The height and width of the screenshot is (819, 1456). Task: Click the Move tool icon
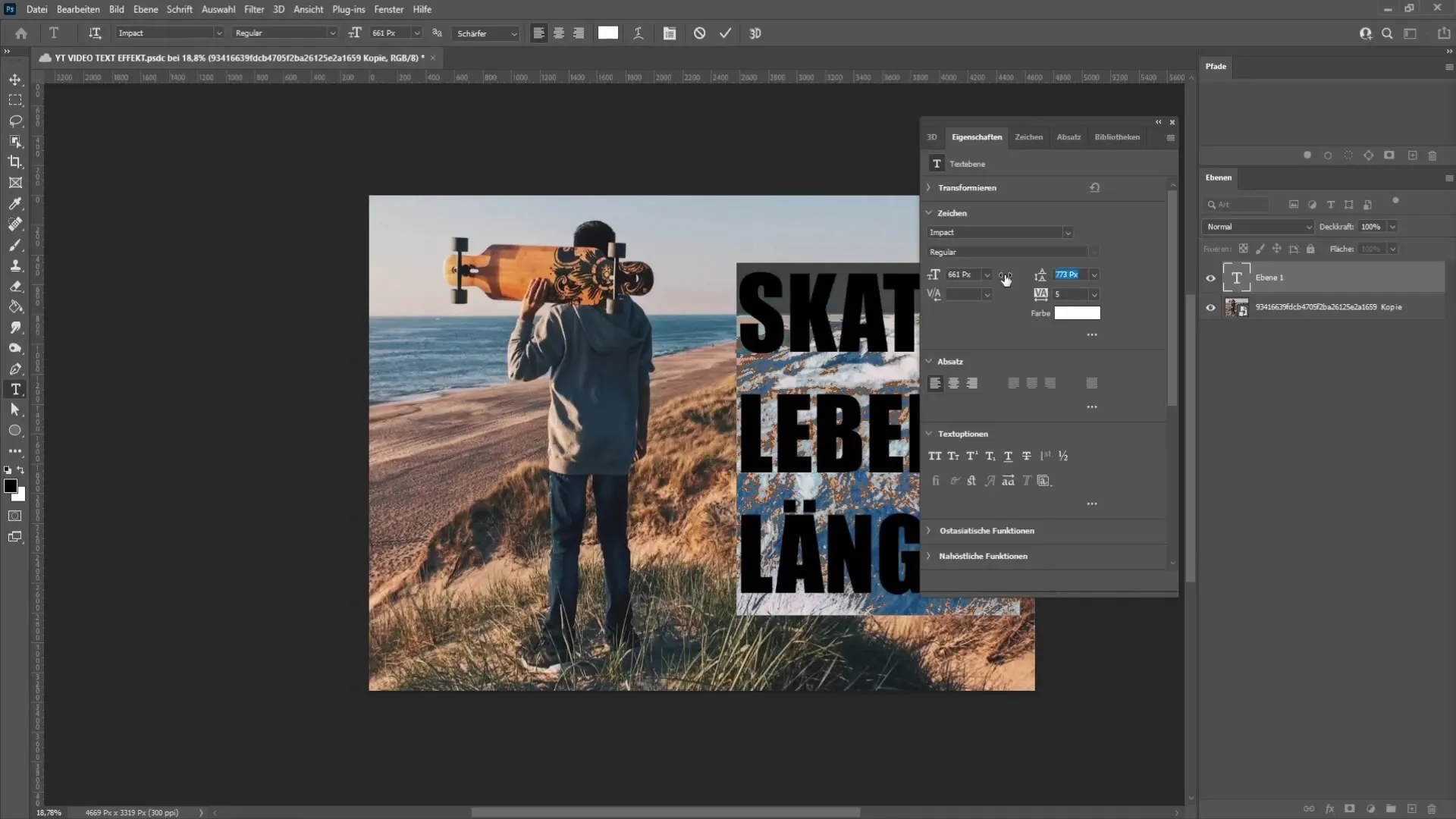tap(15, 78)
